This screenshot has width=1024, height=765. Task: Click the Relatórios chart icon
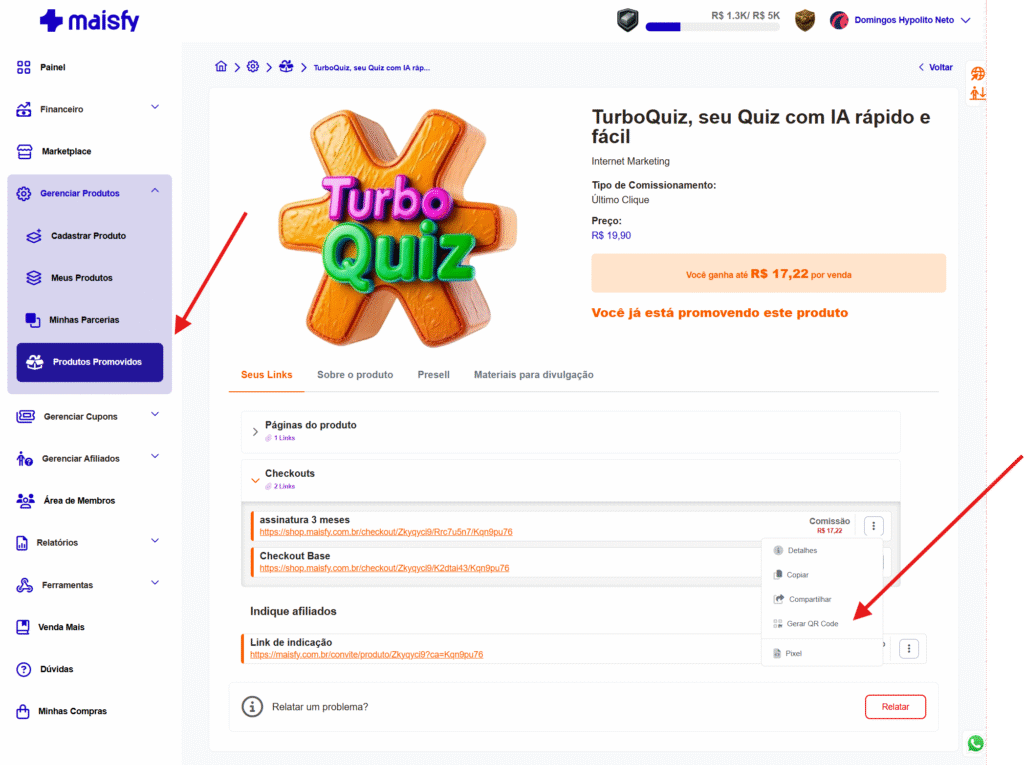22,543
